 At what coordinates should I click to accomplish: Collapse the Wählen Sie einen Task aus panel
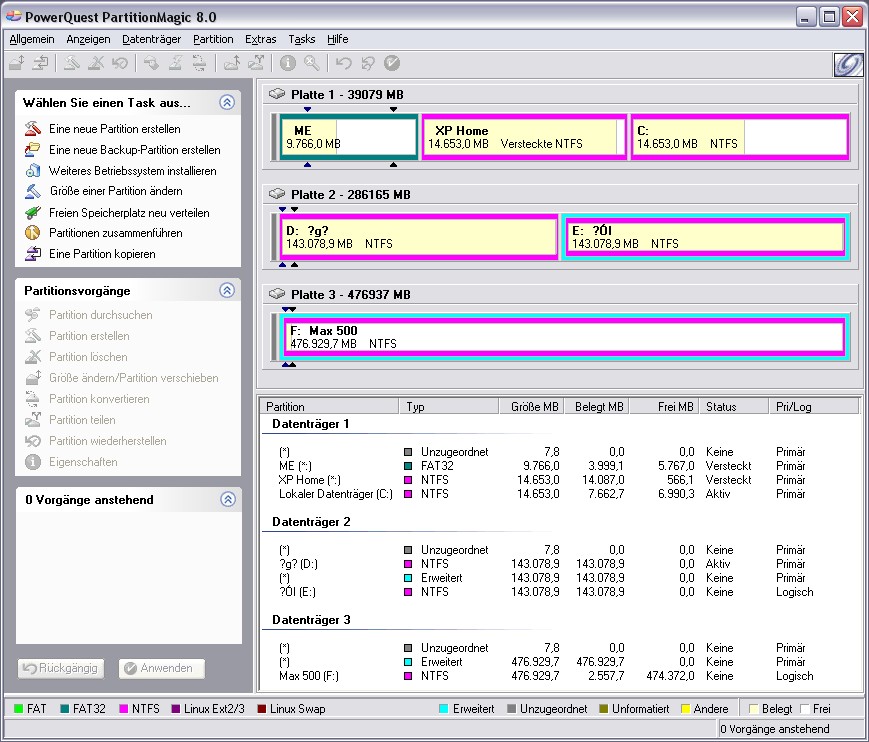click(227, 103)
